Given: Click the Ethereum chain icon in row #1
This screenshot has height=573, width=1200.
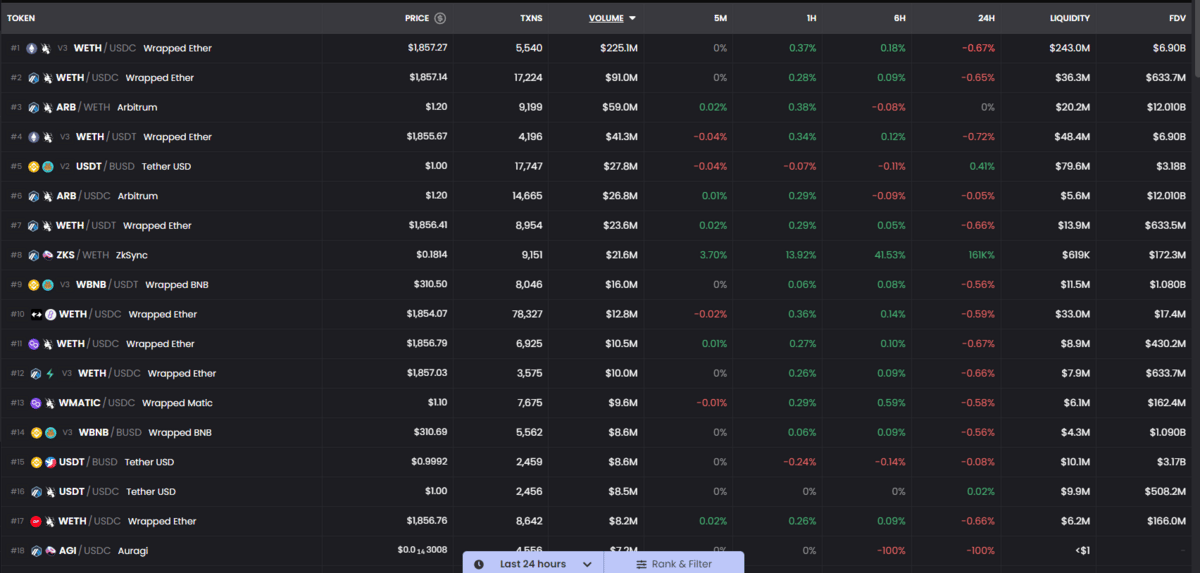Looking at the screenshot, I should [32, 48].
